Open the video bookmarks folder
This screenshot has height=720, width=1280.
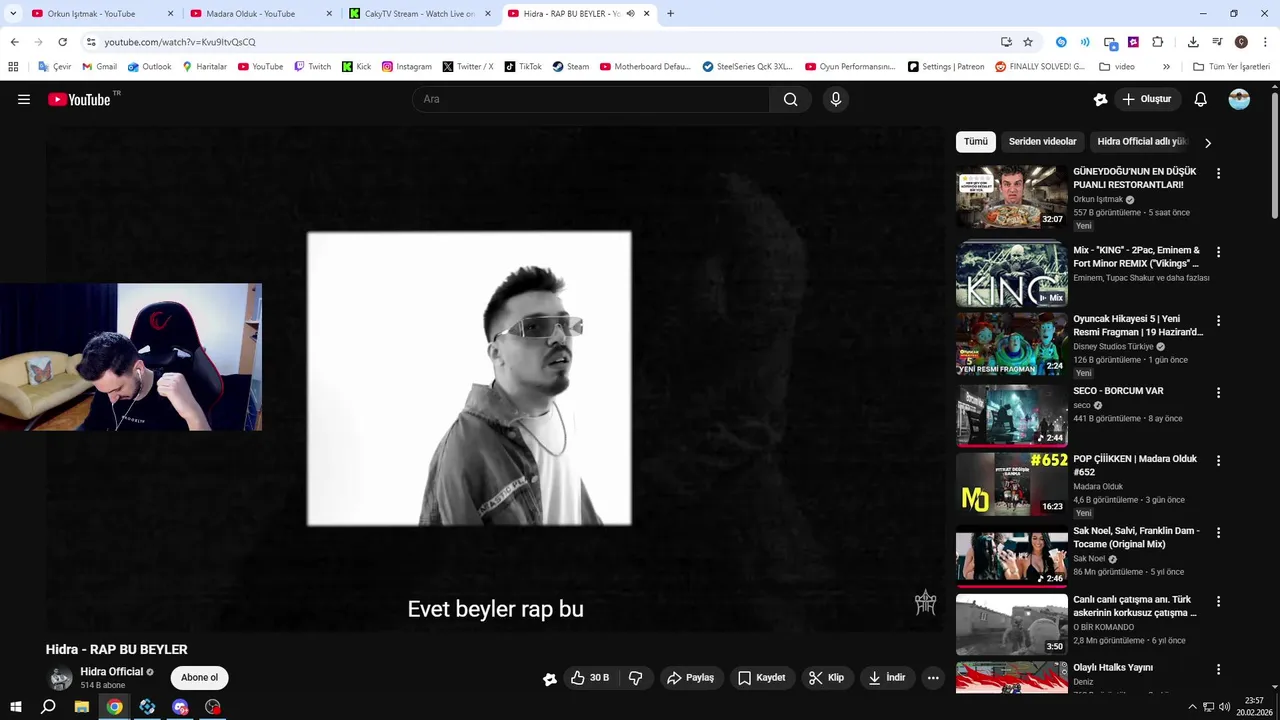click(x=1116, y=67)
